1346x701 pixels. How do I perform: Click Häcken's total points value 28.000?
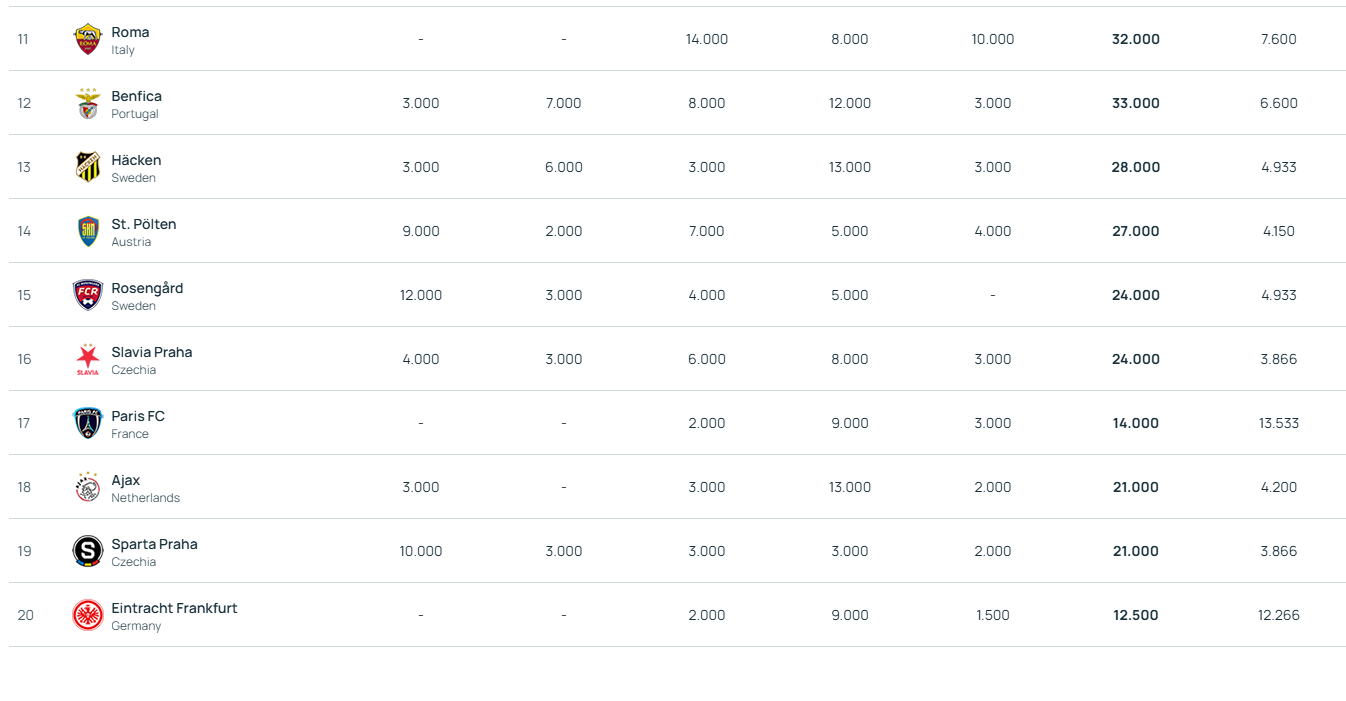tap(1135, 167)
